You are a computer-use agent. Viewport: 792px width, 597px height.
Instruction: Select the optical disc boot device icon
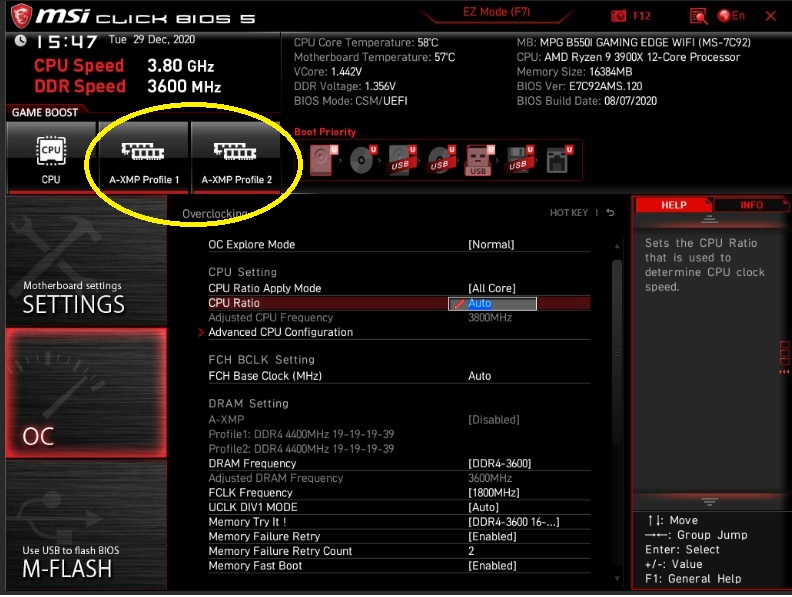363,160
